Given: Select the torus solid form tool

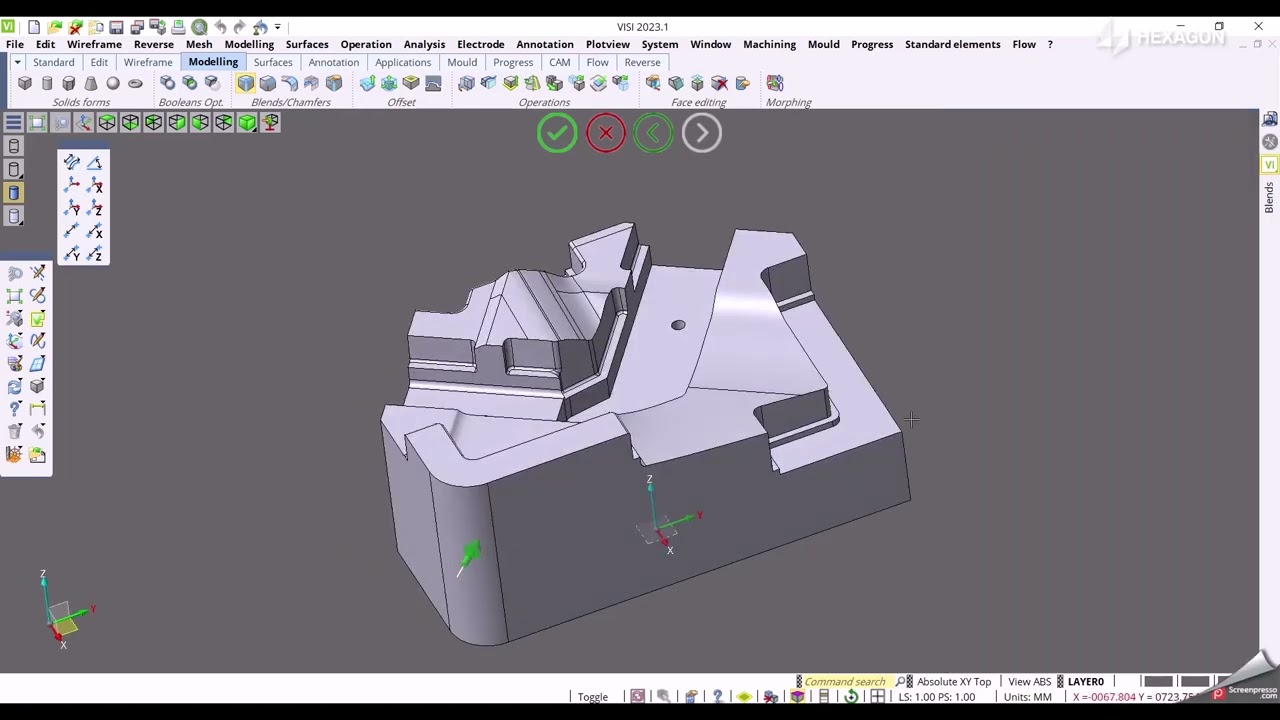Looking at the screenshot, I should click(135, 84).
